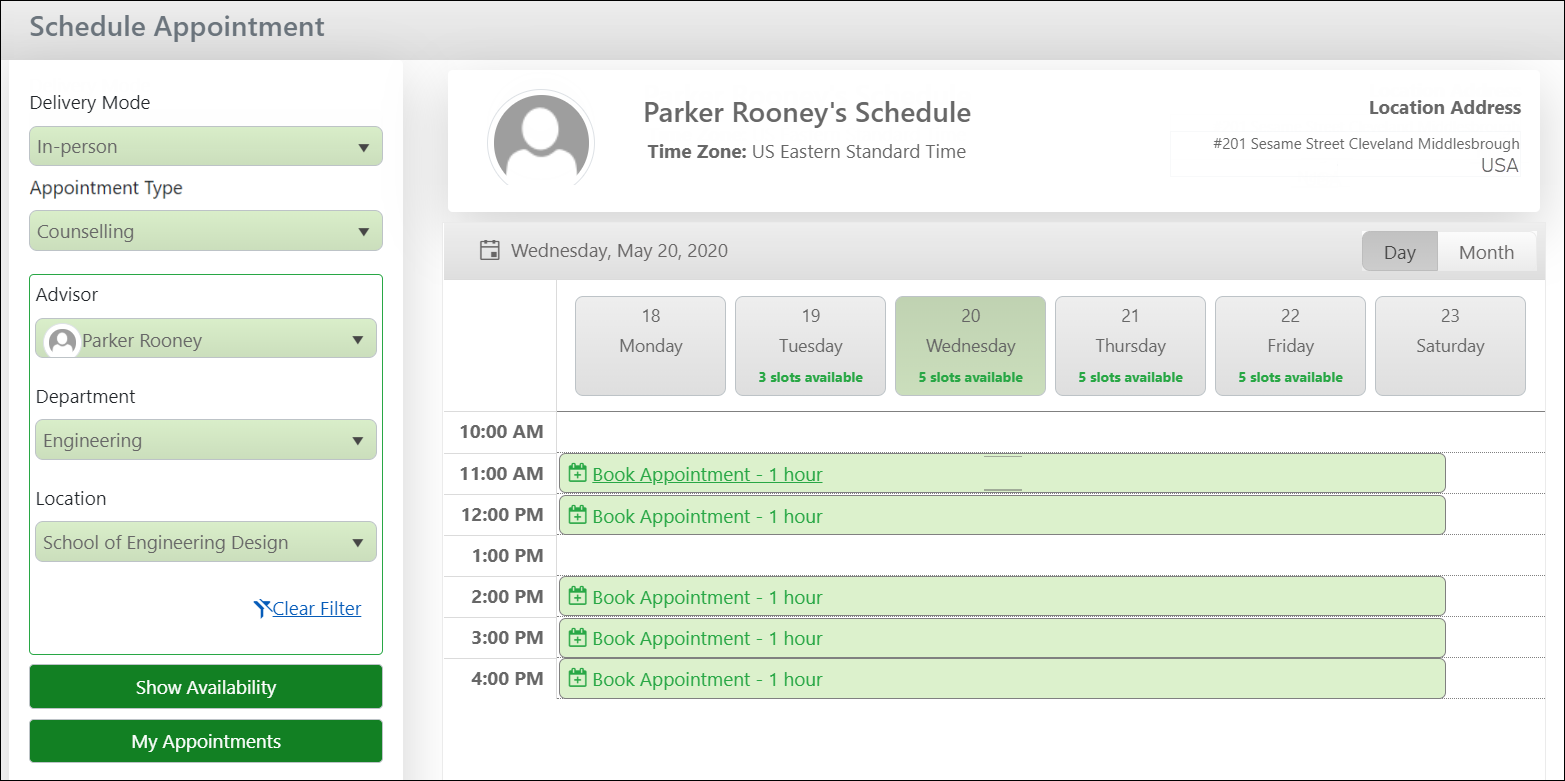The height and width of the screenshot is (781, 1565).
Task: Expand the Appointment Type dropdown
Action: tap(206, 231)
